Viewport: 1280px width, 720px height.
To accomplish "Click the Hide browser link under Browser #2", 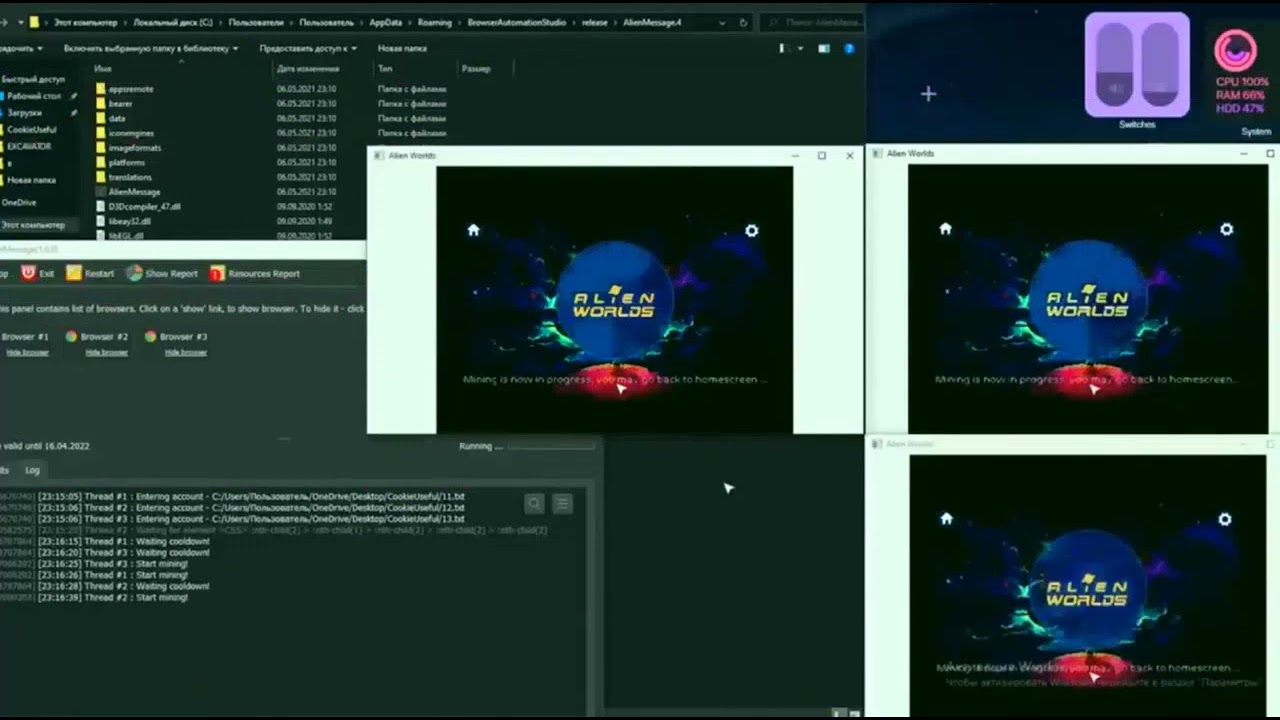I will tap(106, 352).
